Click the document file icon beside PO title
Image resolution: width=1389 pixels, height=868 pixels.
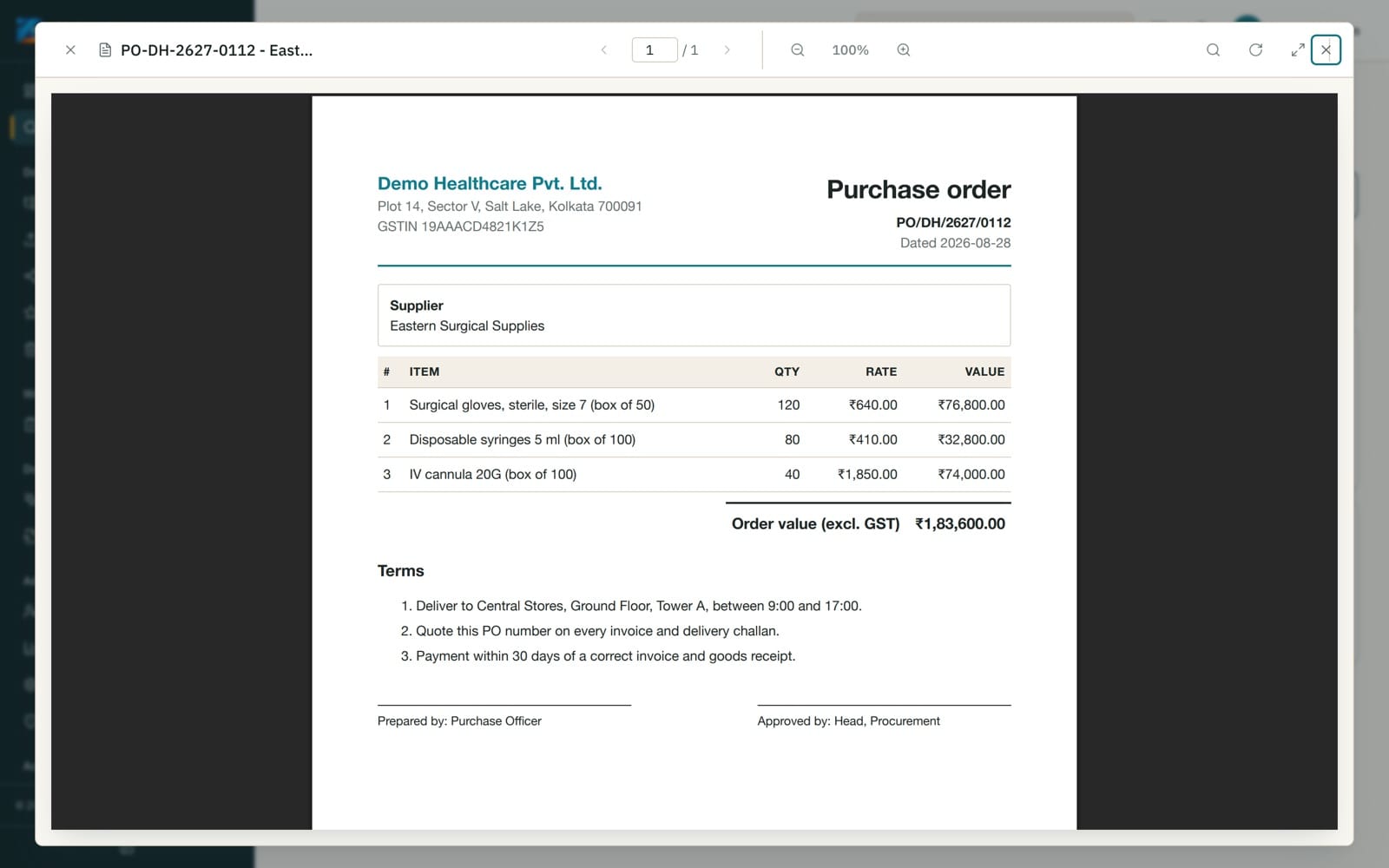105,50
